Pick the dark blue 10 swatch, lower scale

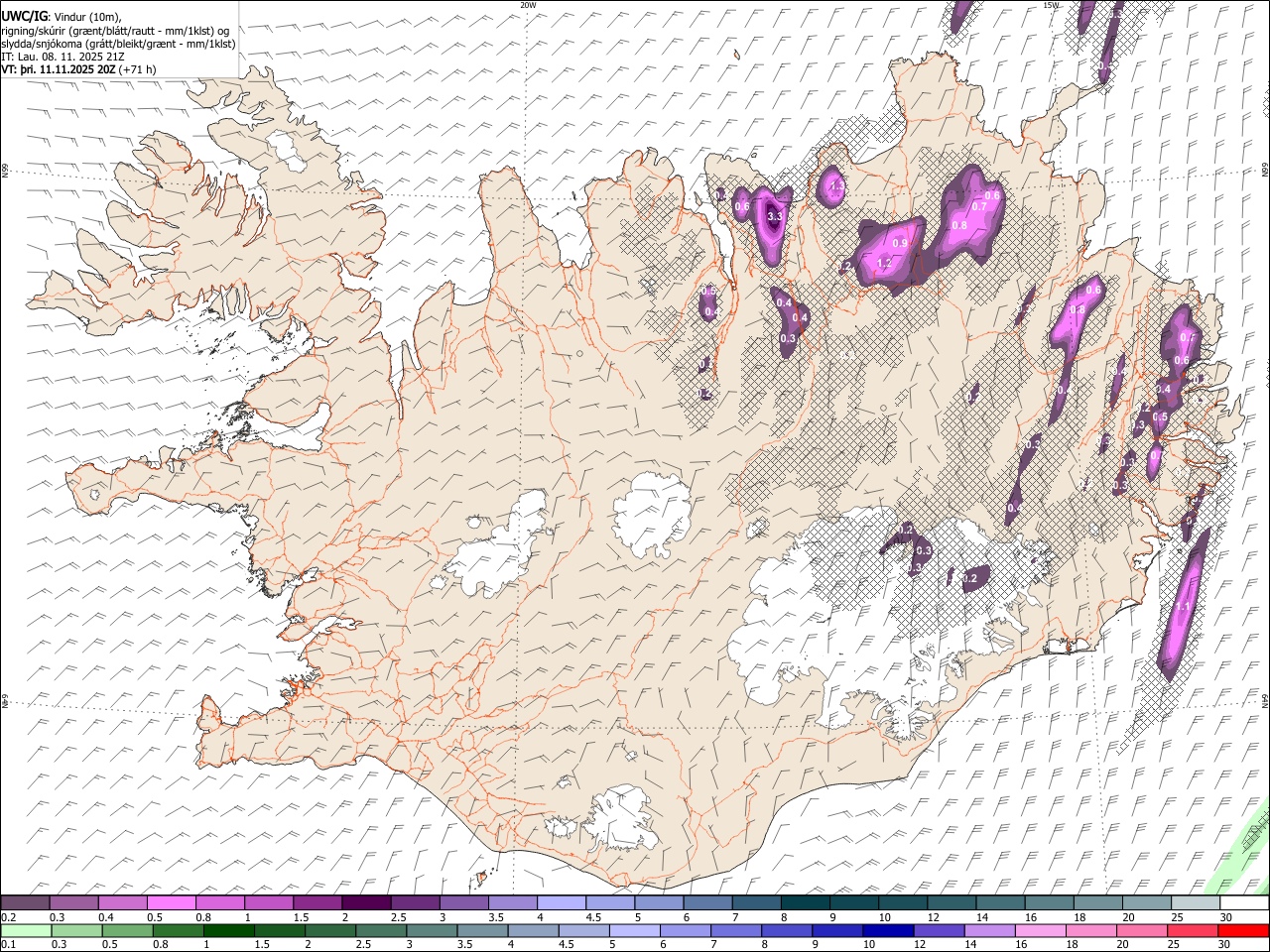coord(888,930)
